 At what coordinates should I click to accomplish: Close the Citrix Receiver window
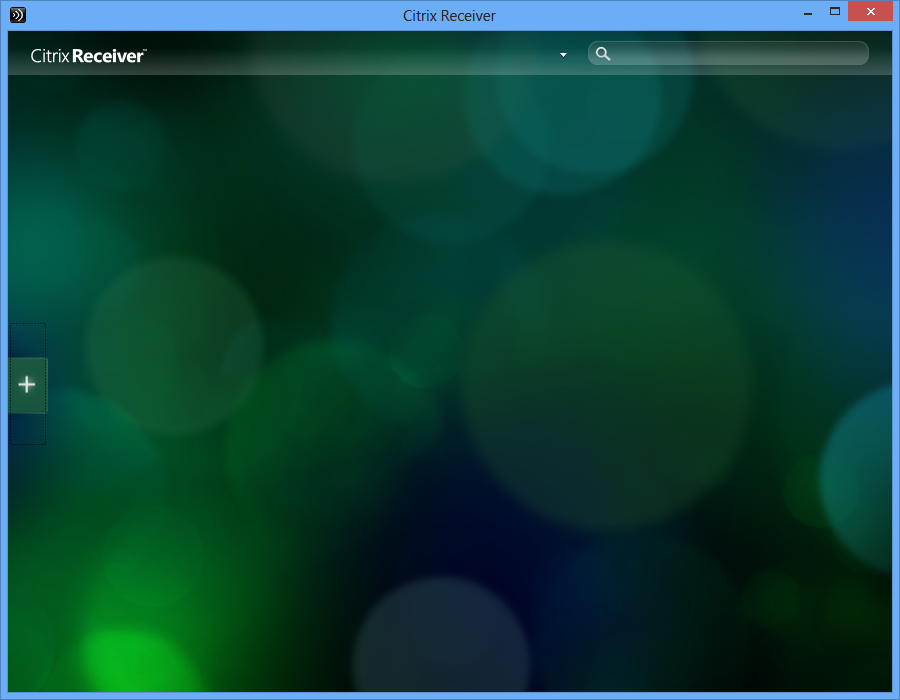pyautogui.click(x=870, y=11)
